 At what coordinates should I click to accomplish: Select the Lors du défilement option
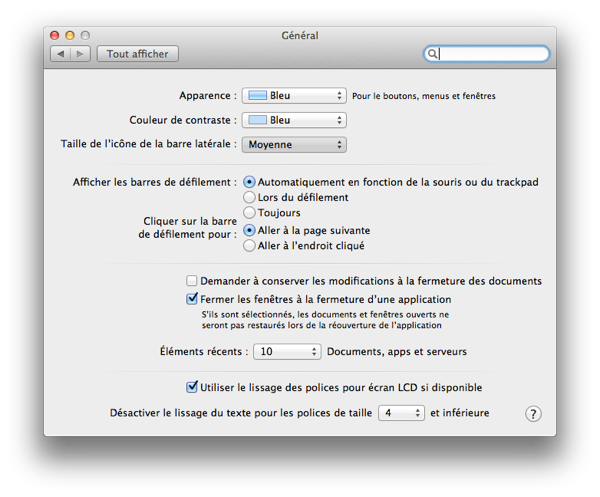(250, 198)
